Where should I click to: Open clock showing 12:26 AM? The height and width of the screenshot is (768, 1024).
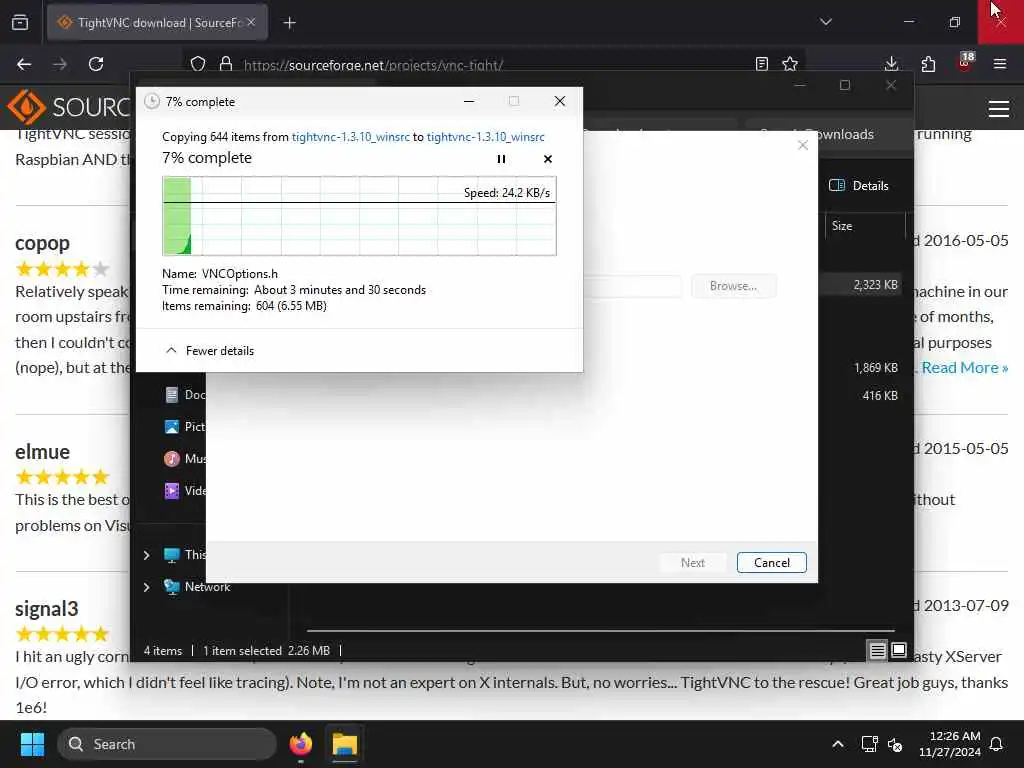pyautogui.click(x=950, y=744)
